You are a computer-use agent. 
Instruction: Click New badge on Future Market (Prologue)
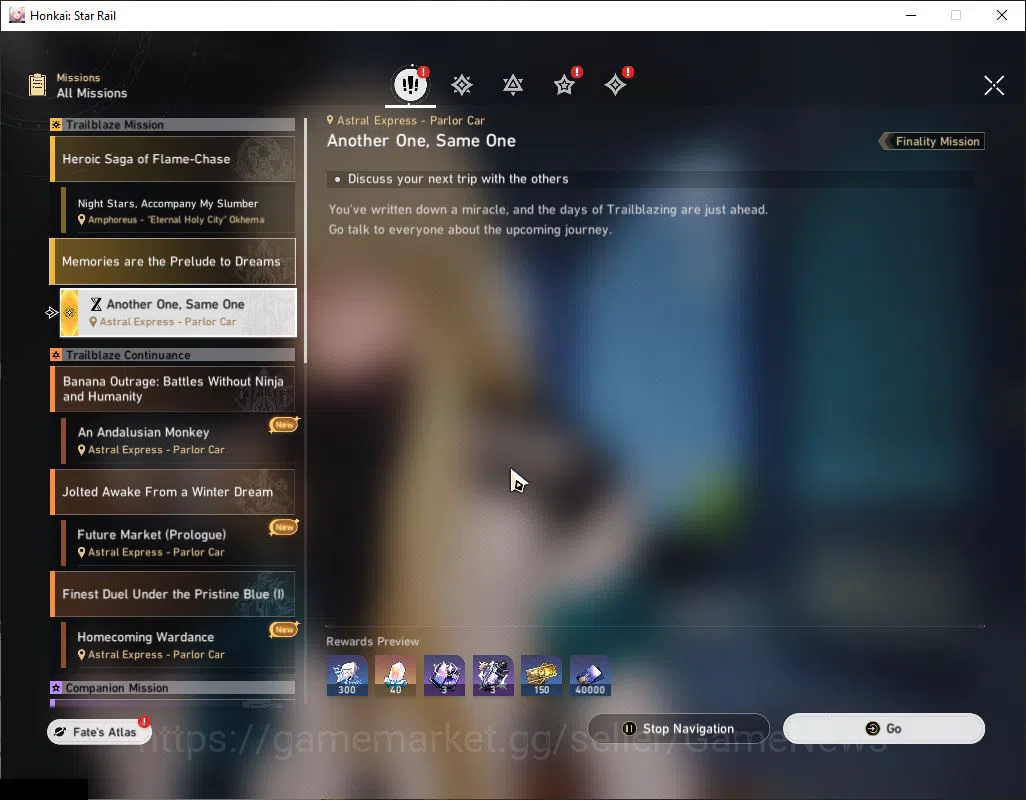click(284, 527)
